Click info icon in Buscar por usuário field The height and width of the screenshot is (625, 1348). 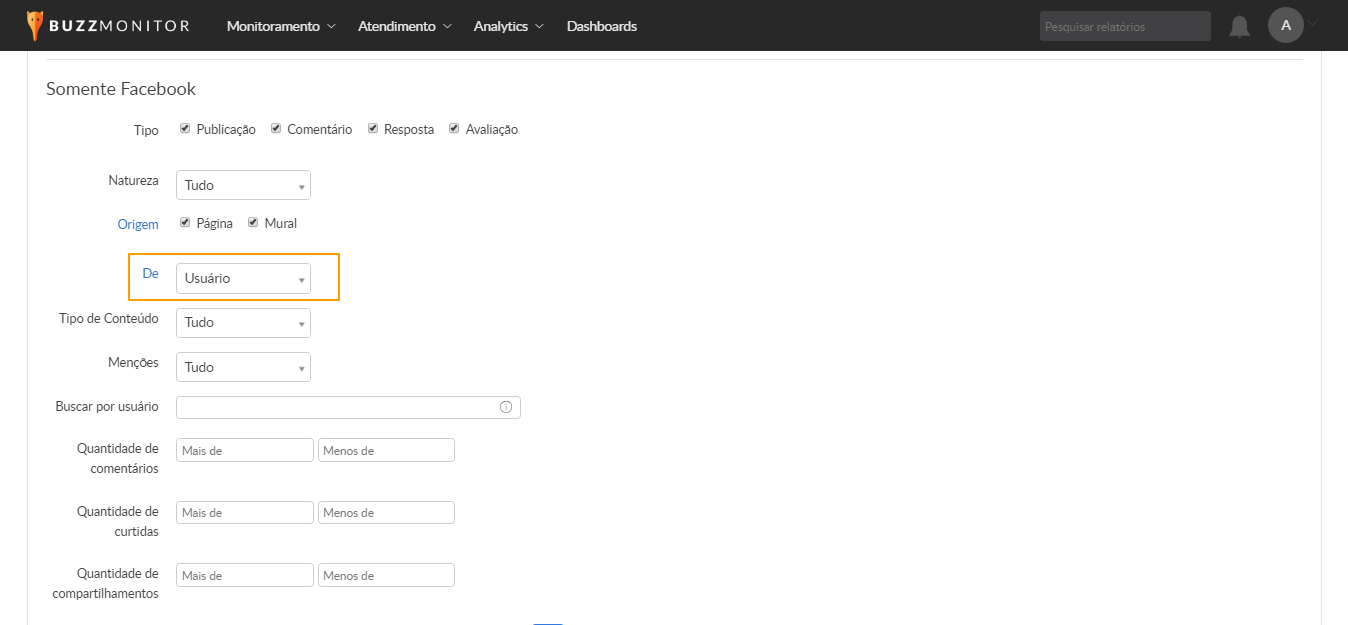pos(506,407)
